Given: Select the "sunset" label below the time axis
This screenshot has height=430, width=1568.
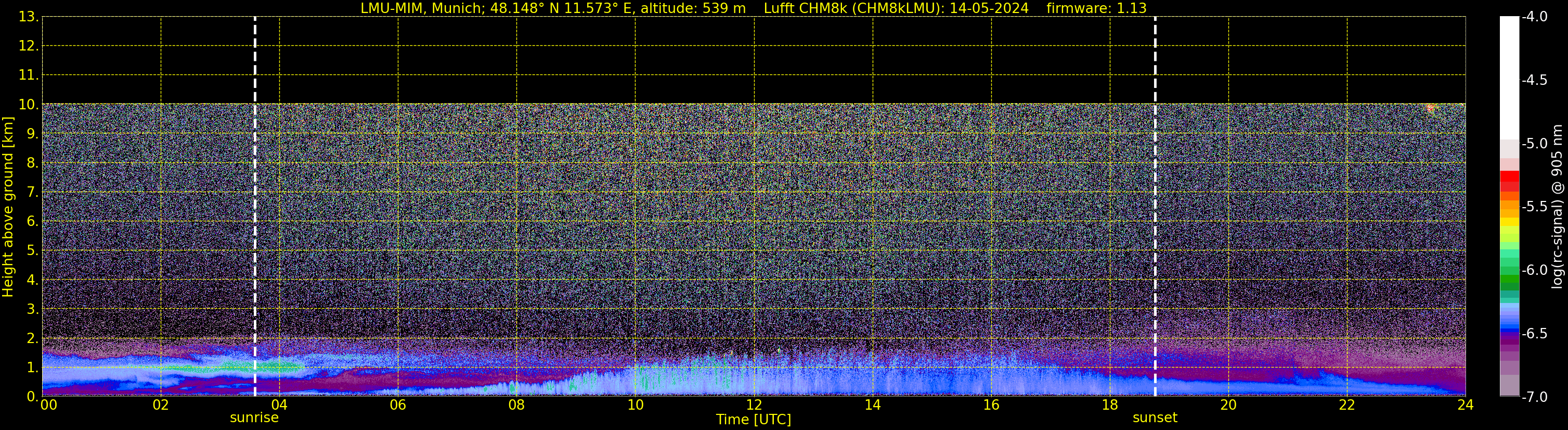Looking at the screenshot, I should pos(1155,418).
